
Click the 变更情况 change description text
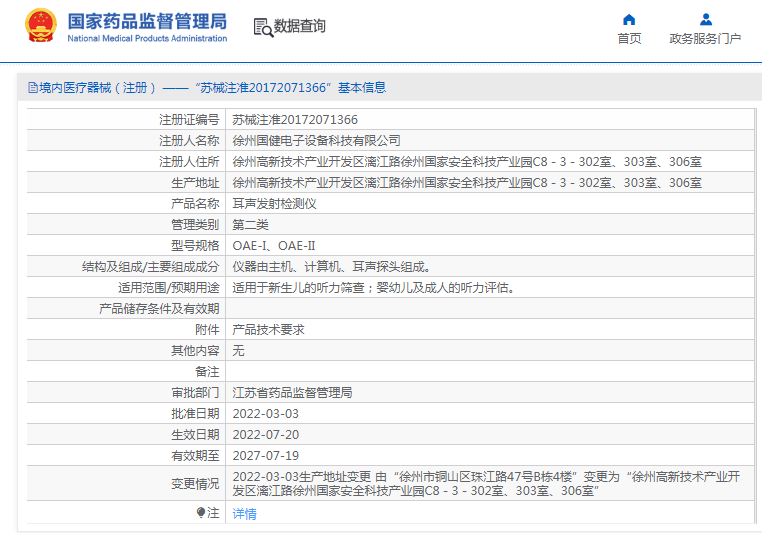(486, 483)
